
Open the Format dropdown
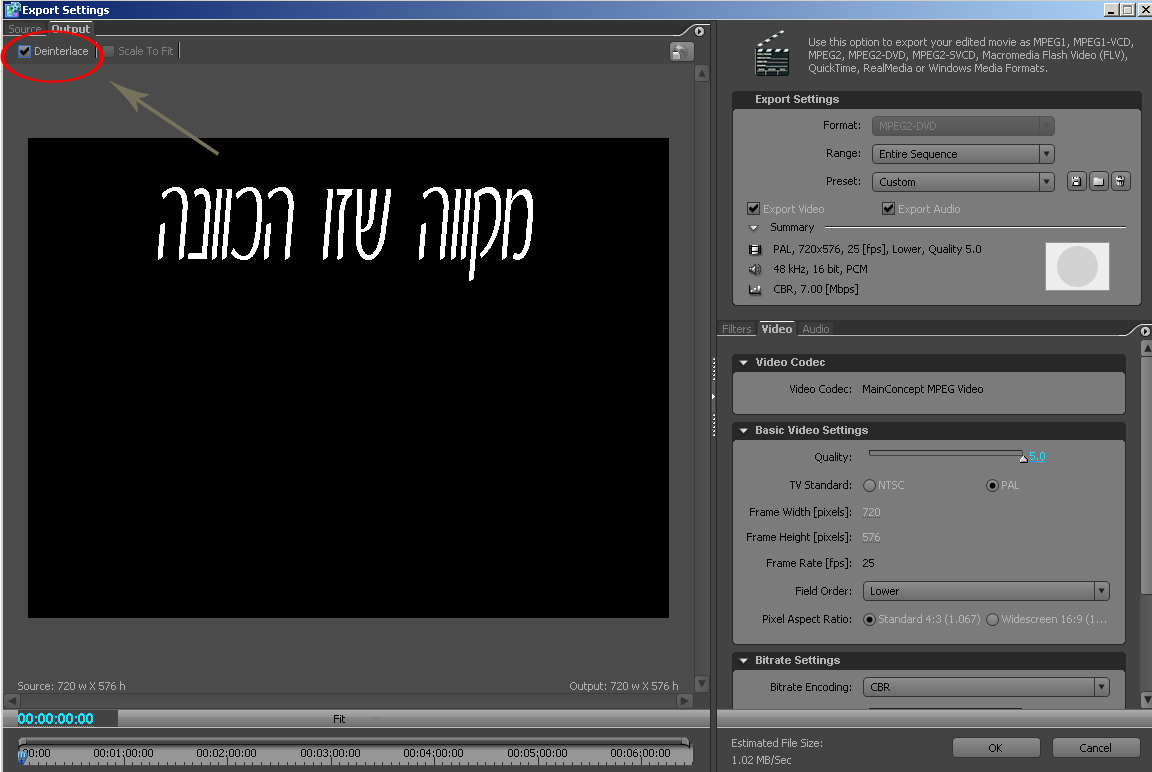[x=963, y=126]
